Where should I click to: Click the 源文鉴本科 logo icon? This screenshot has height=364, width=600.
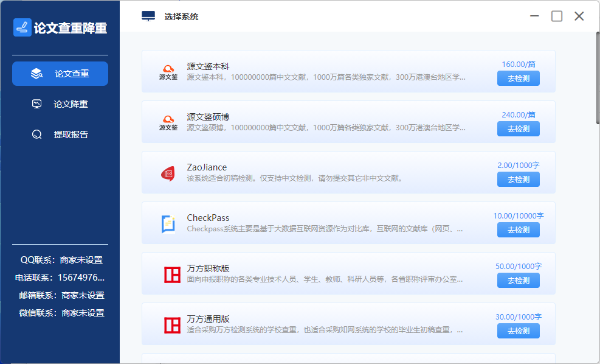pos(168,72)
